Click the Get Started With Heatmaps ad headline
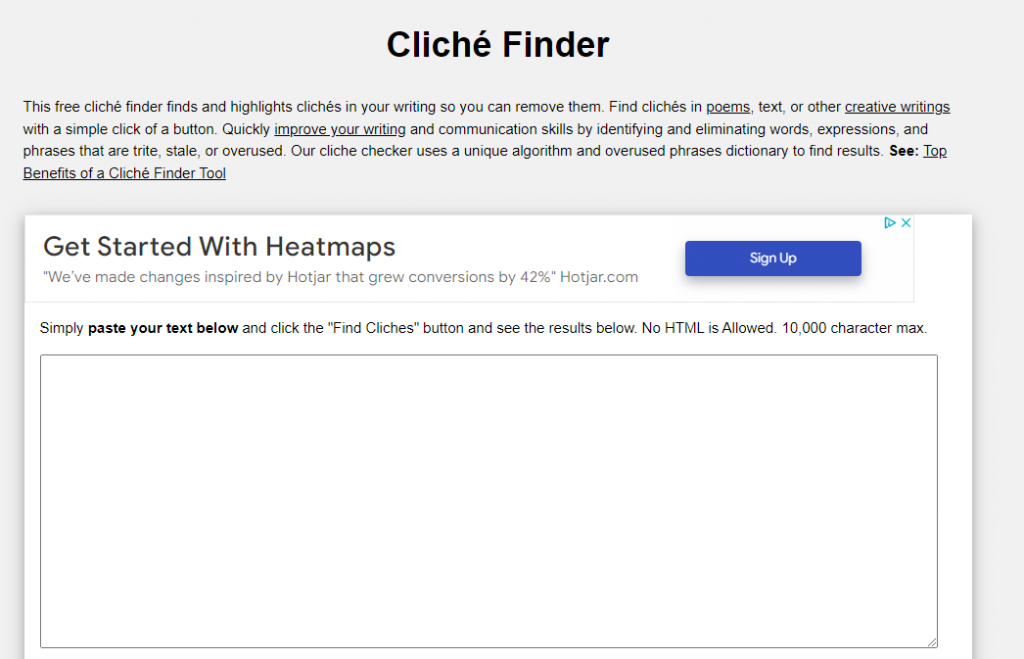The height and width of the screenshot is (659, 1024). (x=219, y=247)
